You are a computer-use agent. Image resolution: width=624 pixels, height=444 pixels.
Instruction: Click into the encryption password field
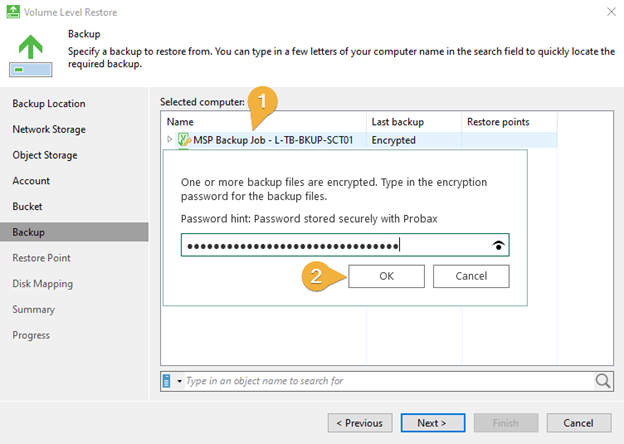(x=345, y=245)
